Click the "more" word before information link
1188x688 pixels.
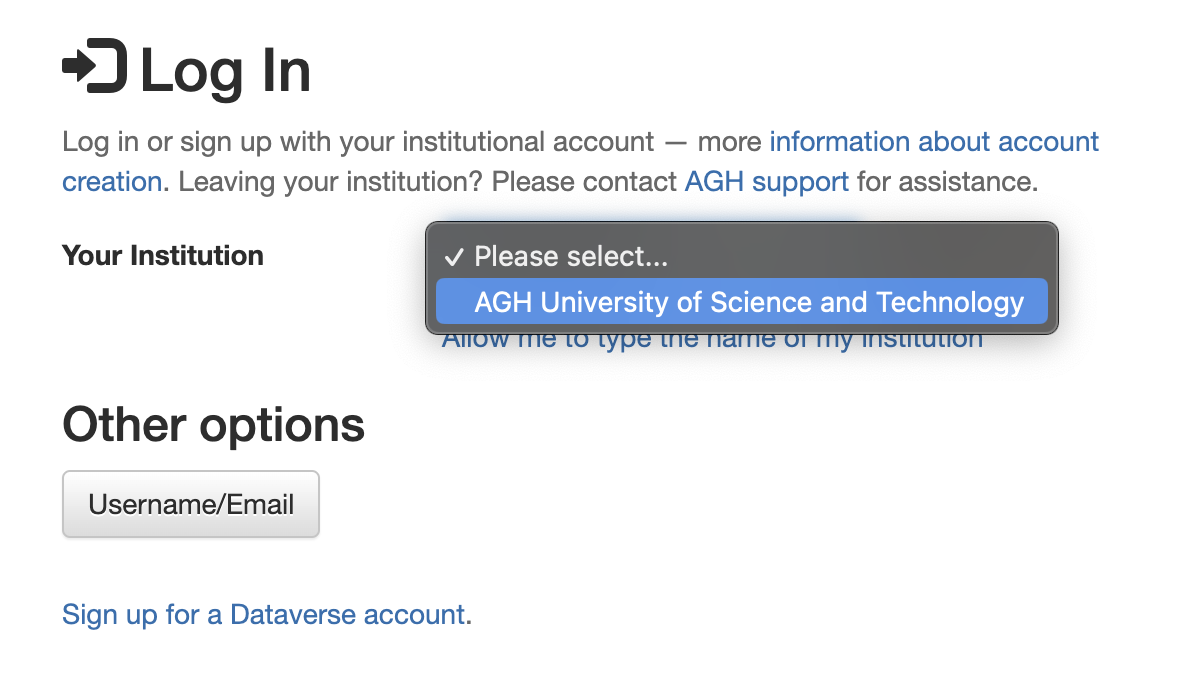(729, 142)
